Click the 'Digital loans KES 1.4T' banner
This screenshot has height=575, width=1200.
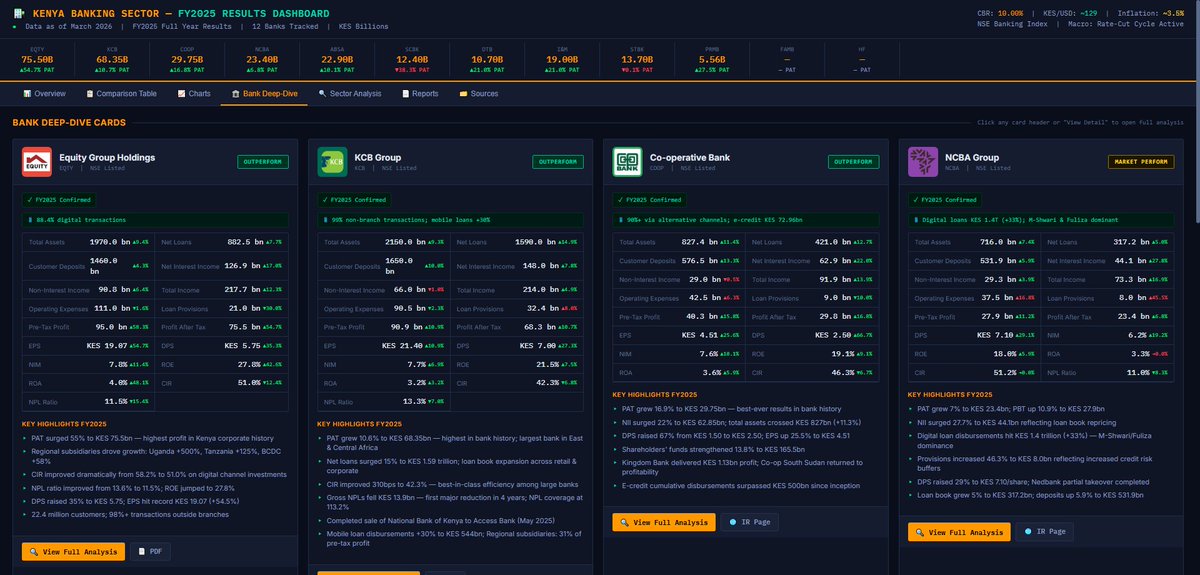pyautogui.click(x=1041, y=218)
